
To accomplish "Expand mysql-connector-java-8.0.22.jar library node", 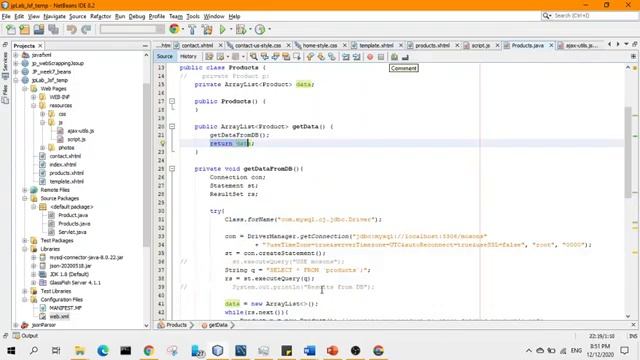I will 33,257.
